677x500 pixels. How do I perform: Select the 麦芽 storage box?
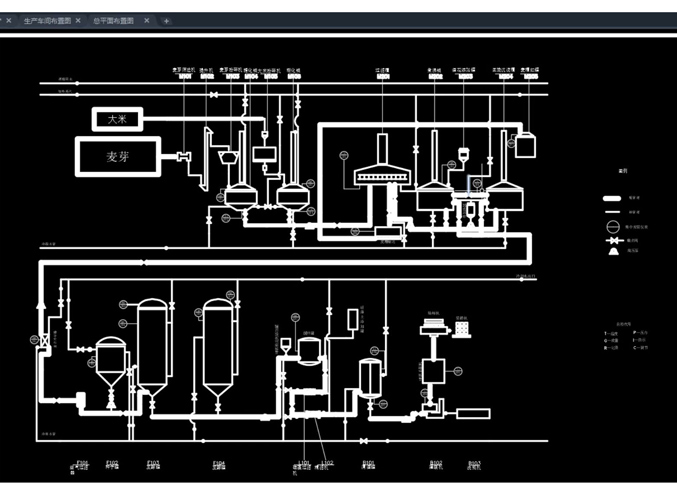[118, 157]
